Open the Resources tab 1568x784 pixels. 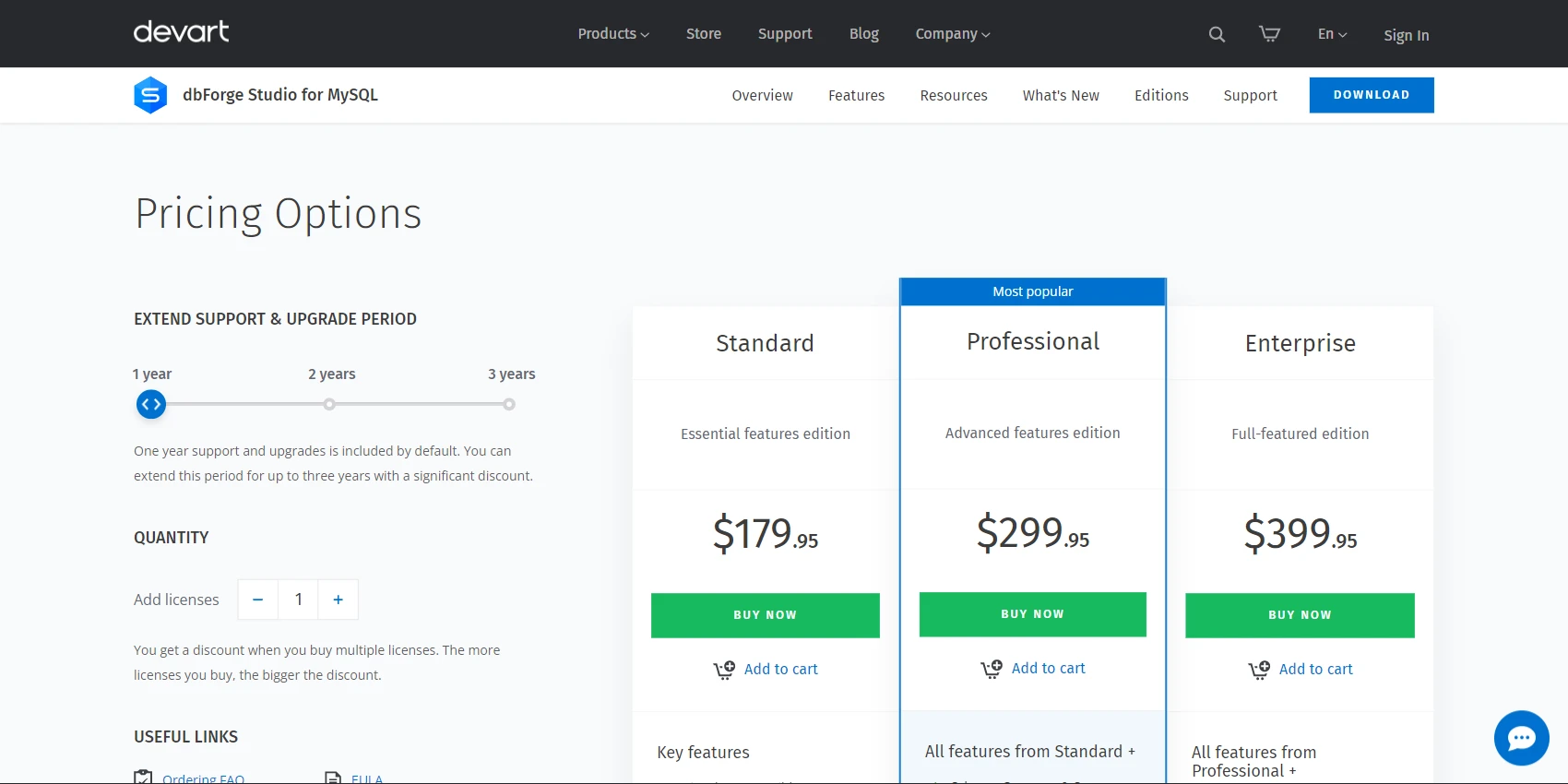tap(954, 95)
